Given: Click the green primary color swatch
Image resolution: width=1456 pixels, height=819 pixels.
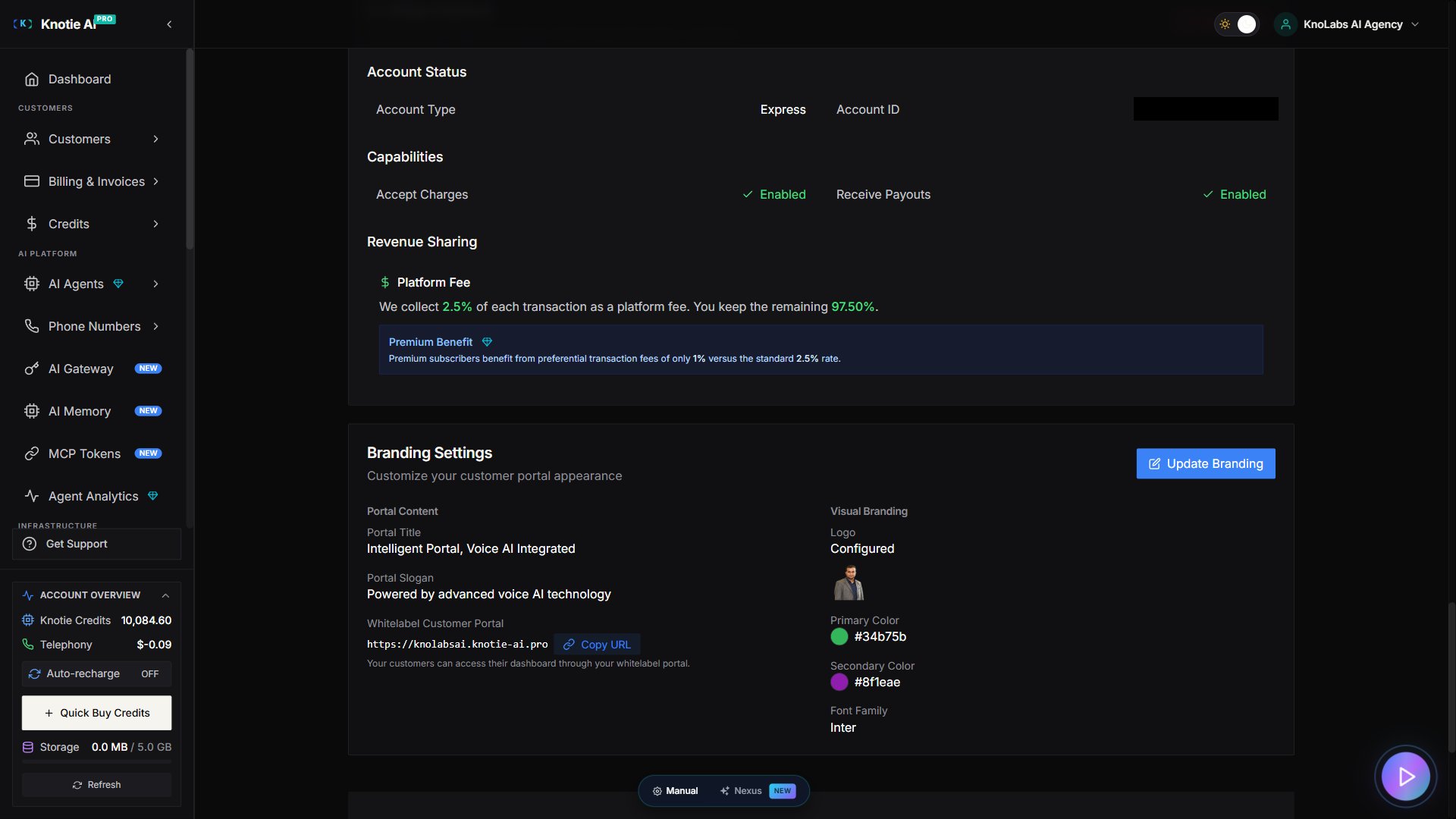Looking at the screenshot, I should tap(839, 636).
